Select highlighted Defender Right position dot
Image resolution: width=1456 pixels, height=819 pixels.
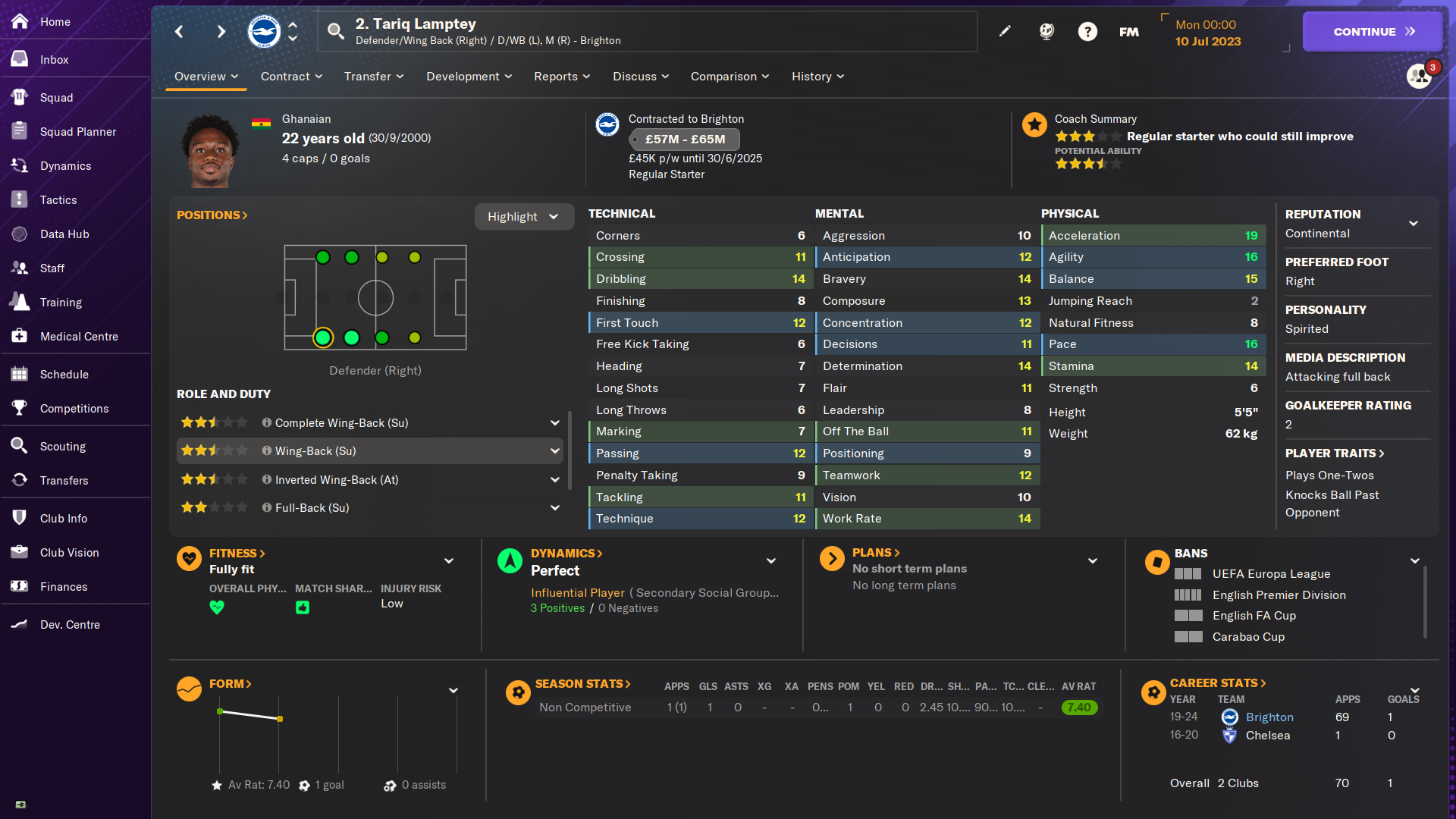click(323, 337)
